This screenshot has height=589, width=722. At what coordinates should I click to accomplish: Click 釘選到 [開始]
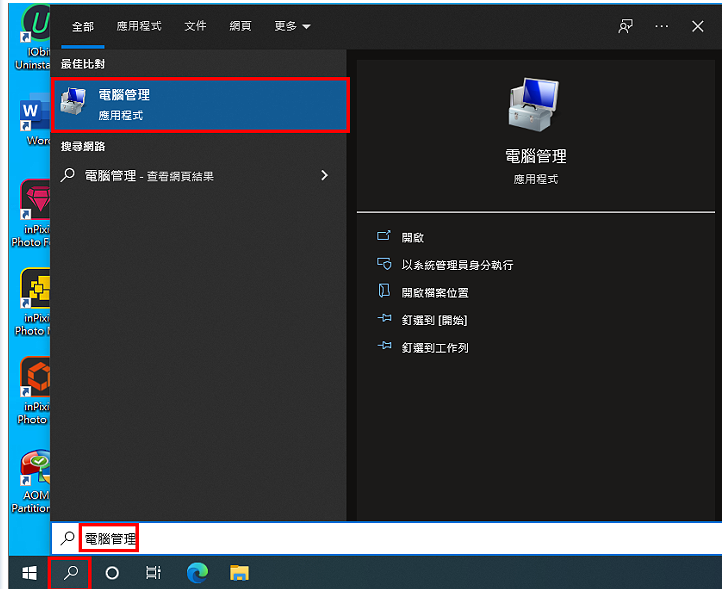[x=434, y=320]
